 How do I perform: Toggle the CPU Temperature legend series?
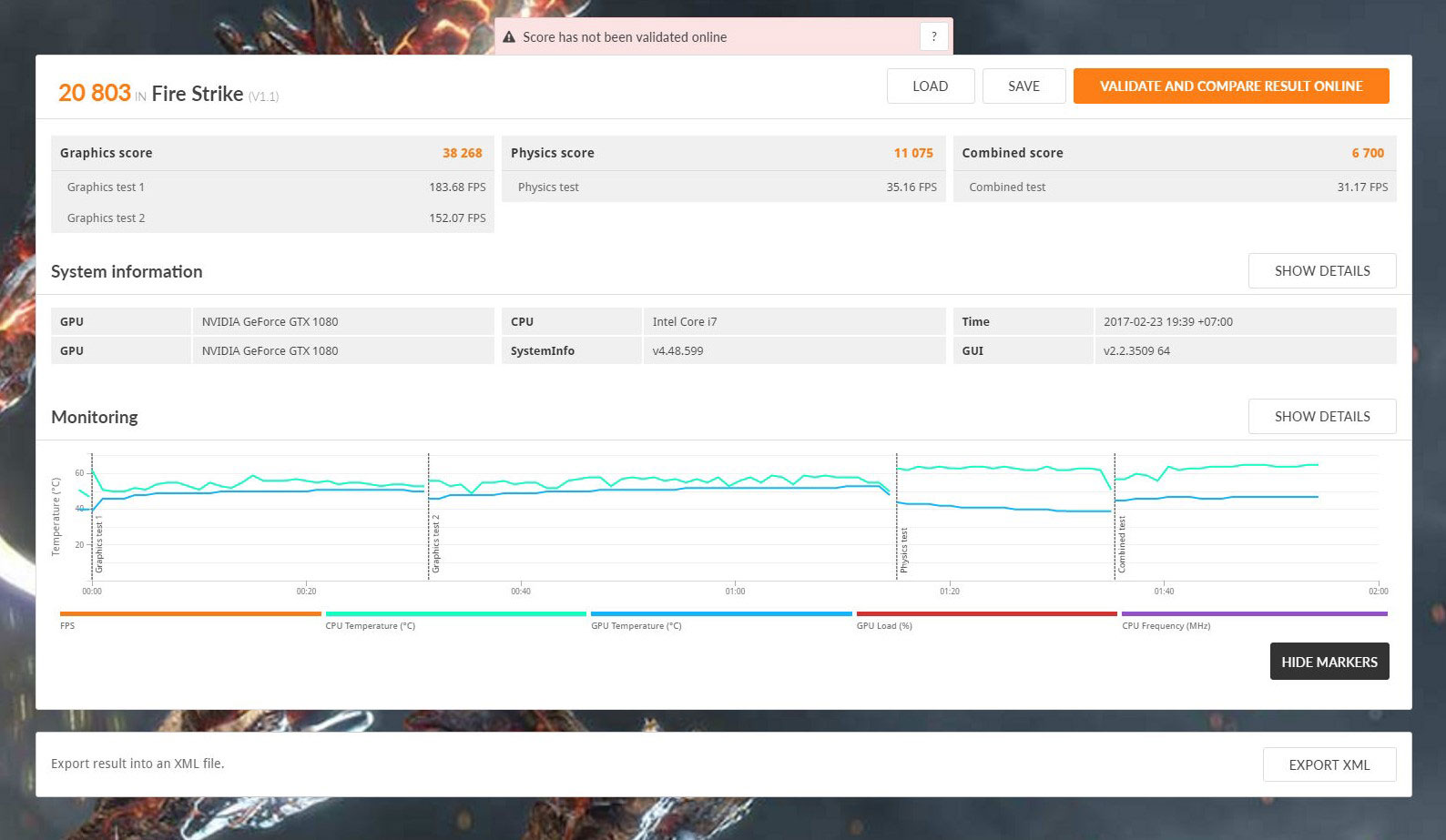click(455, 614)
